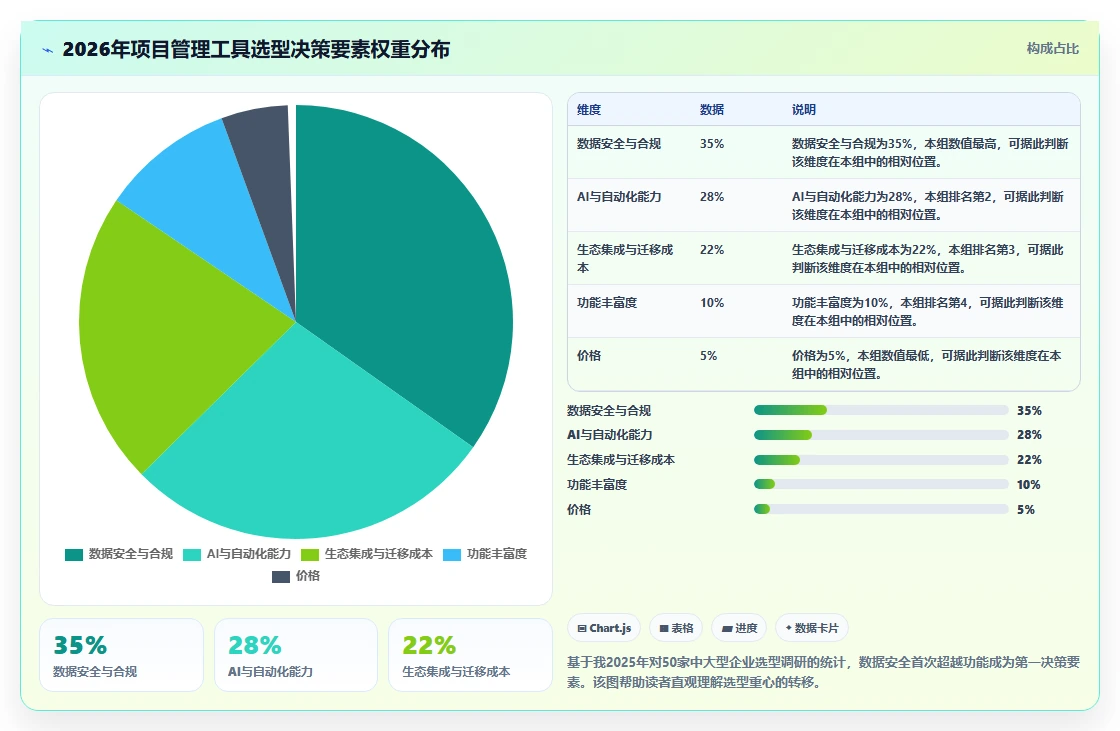Click 功能丰富度为10% description cell
The image size is (1120, 731).
click(x=931, y=312)
